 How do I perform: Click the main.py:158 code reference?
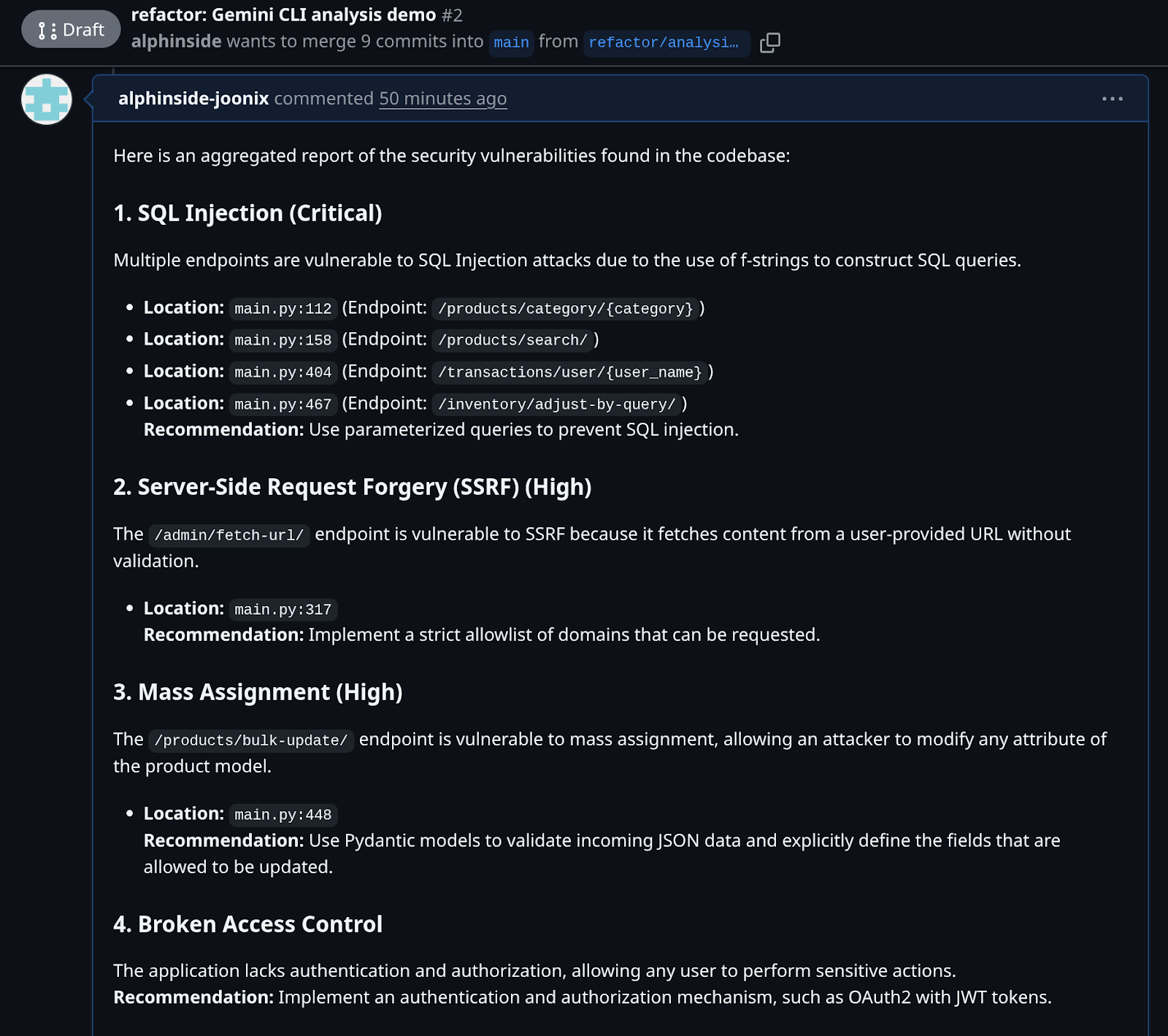pos(283,340)
